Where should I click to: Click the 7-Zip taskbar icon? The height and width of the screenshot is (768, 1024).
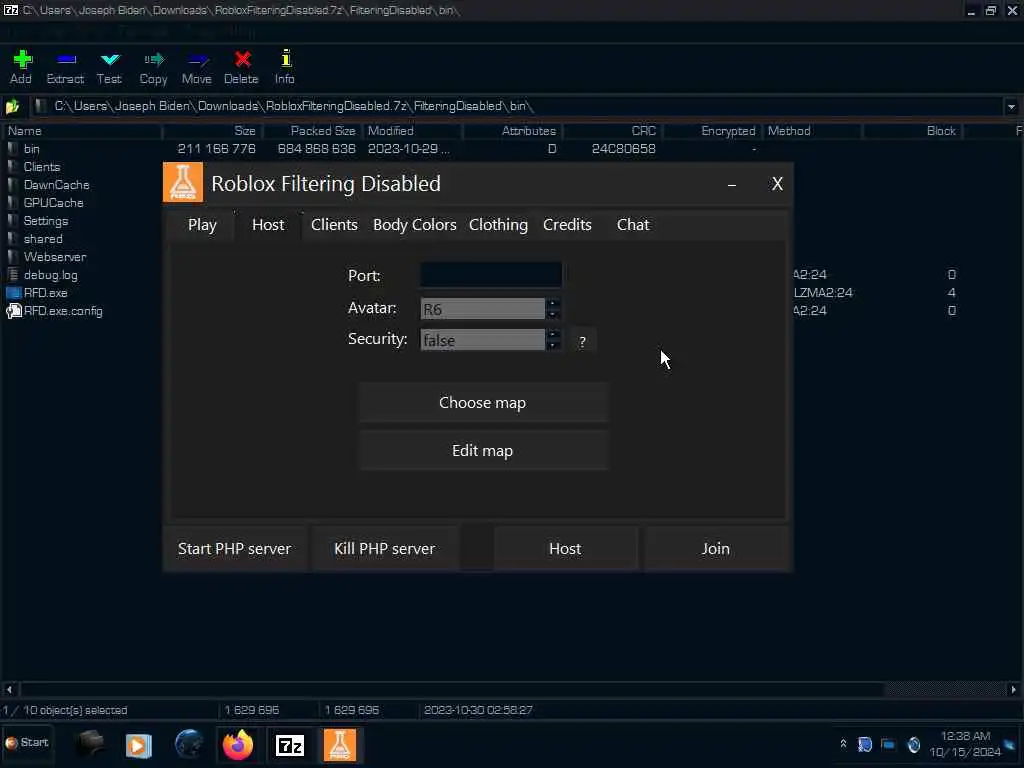point(289,745)
